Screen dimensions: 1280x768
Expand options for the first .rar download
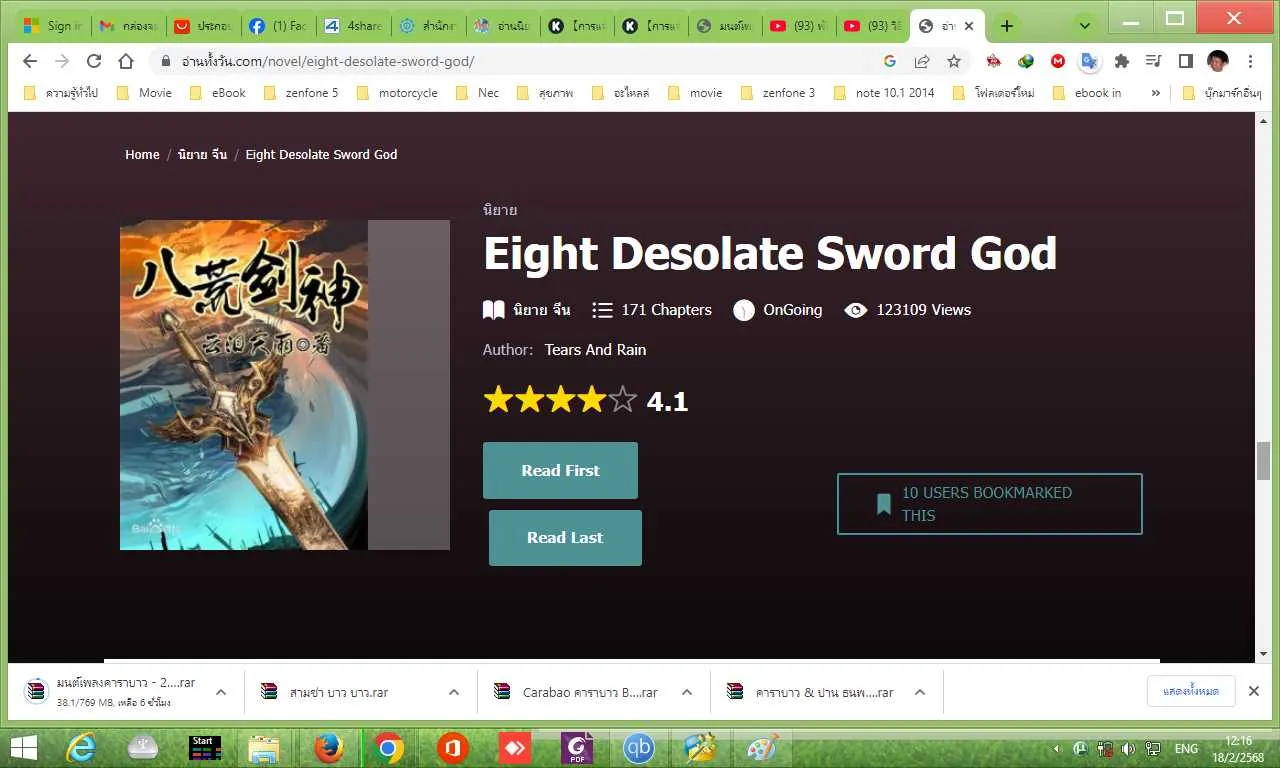click(x=221, y=692)
